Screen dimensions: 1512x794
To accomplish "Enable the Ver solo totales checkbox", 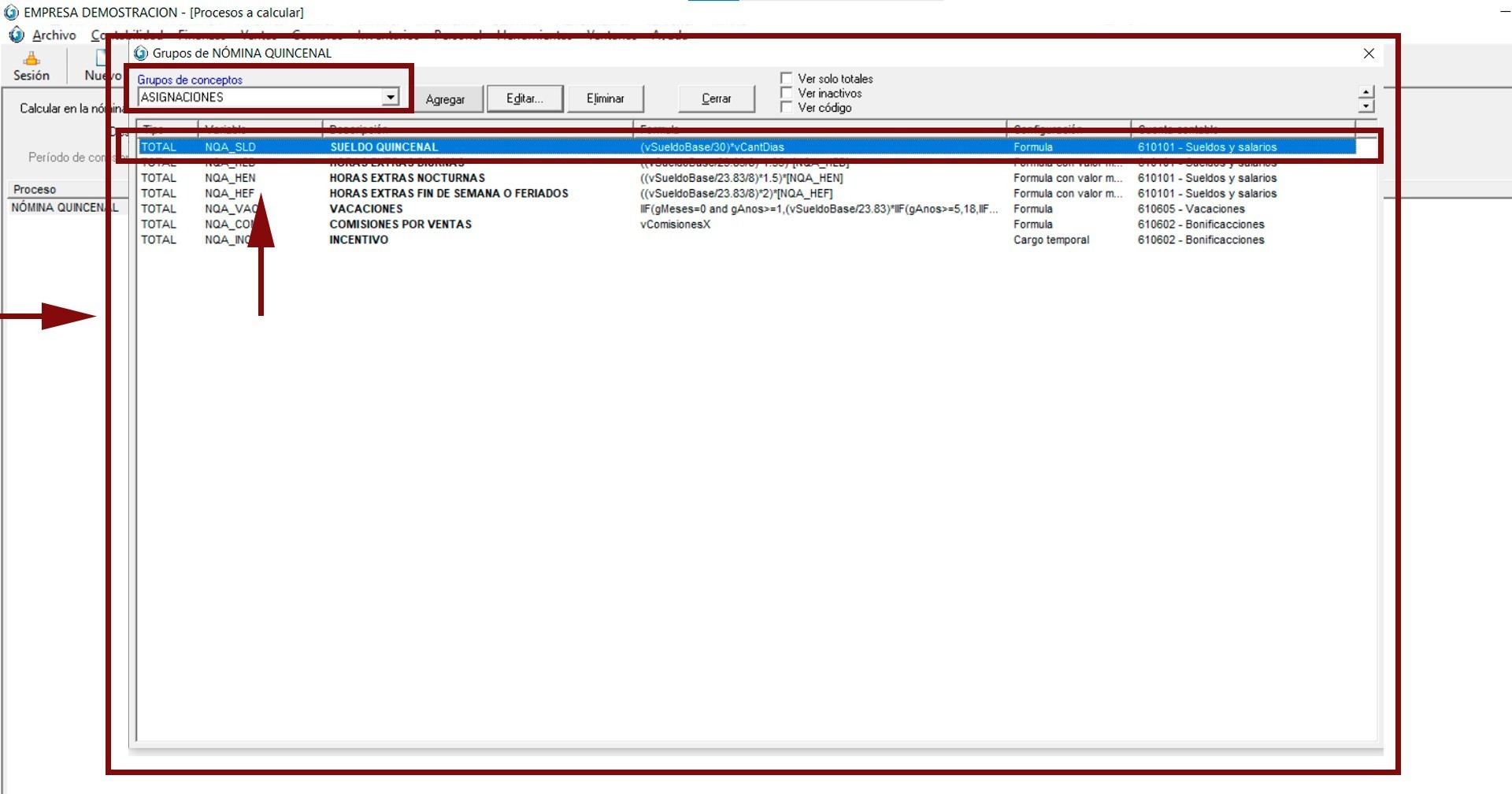I will coord(786,79).
